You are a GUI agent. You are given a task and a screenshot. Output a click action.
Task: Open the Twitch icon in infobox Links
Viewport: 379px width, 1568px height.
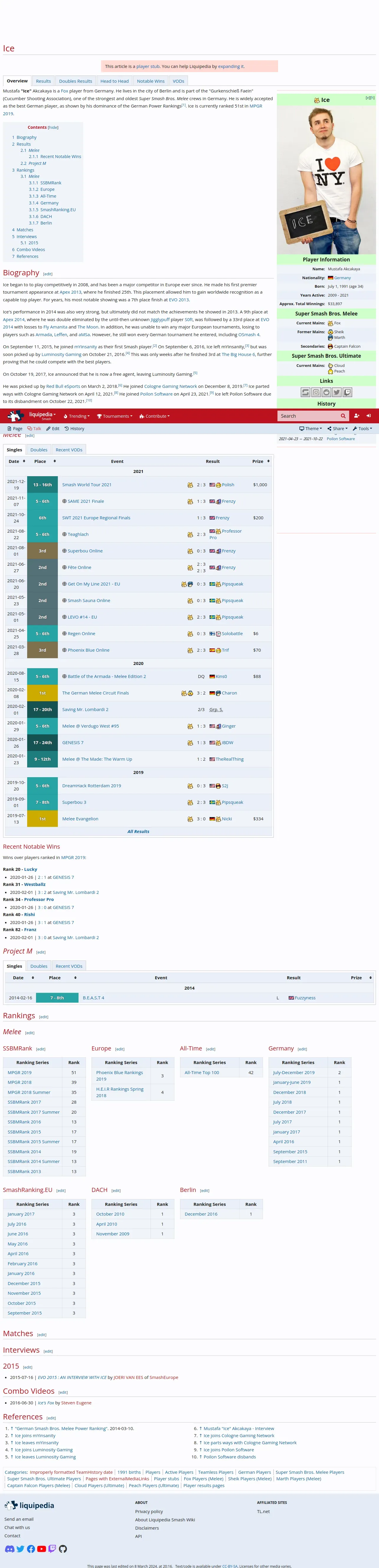coord(347,393)
